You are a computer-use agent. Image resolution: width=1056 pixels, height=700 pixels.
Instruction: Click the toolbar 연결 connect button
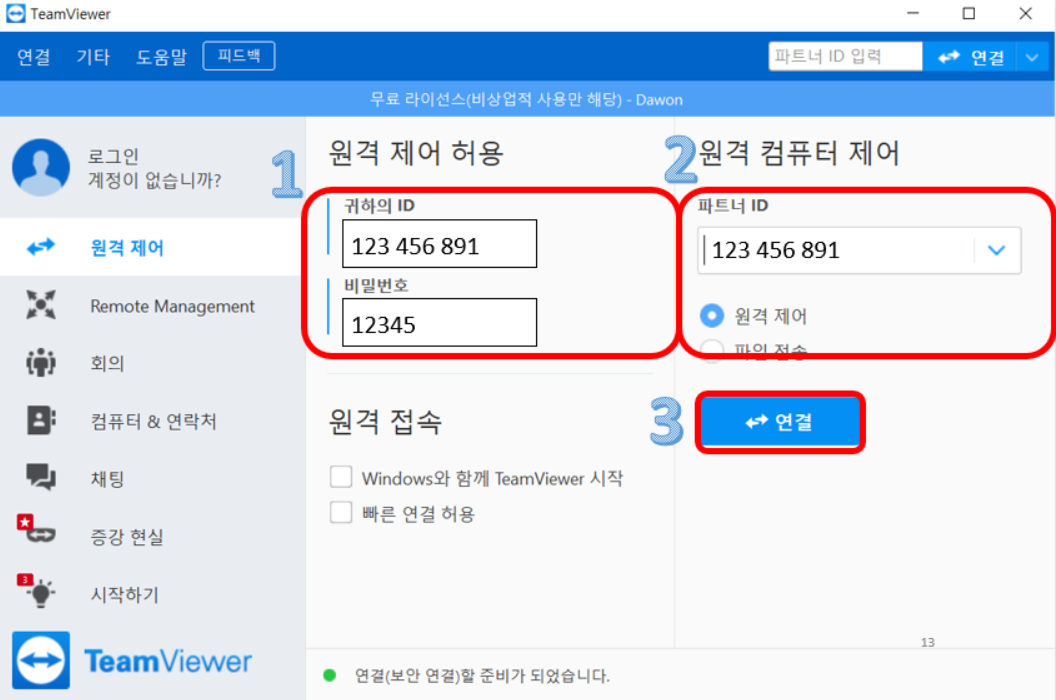coord(970,57)
